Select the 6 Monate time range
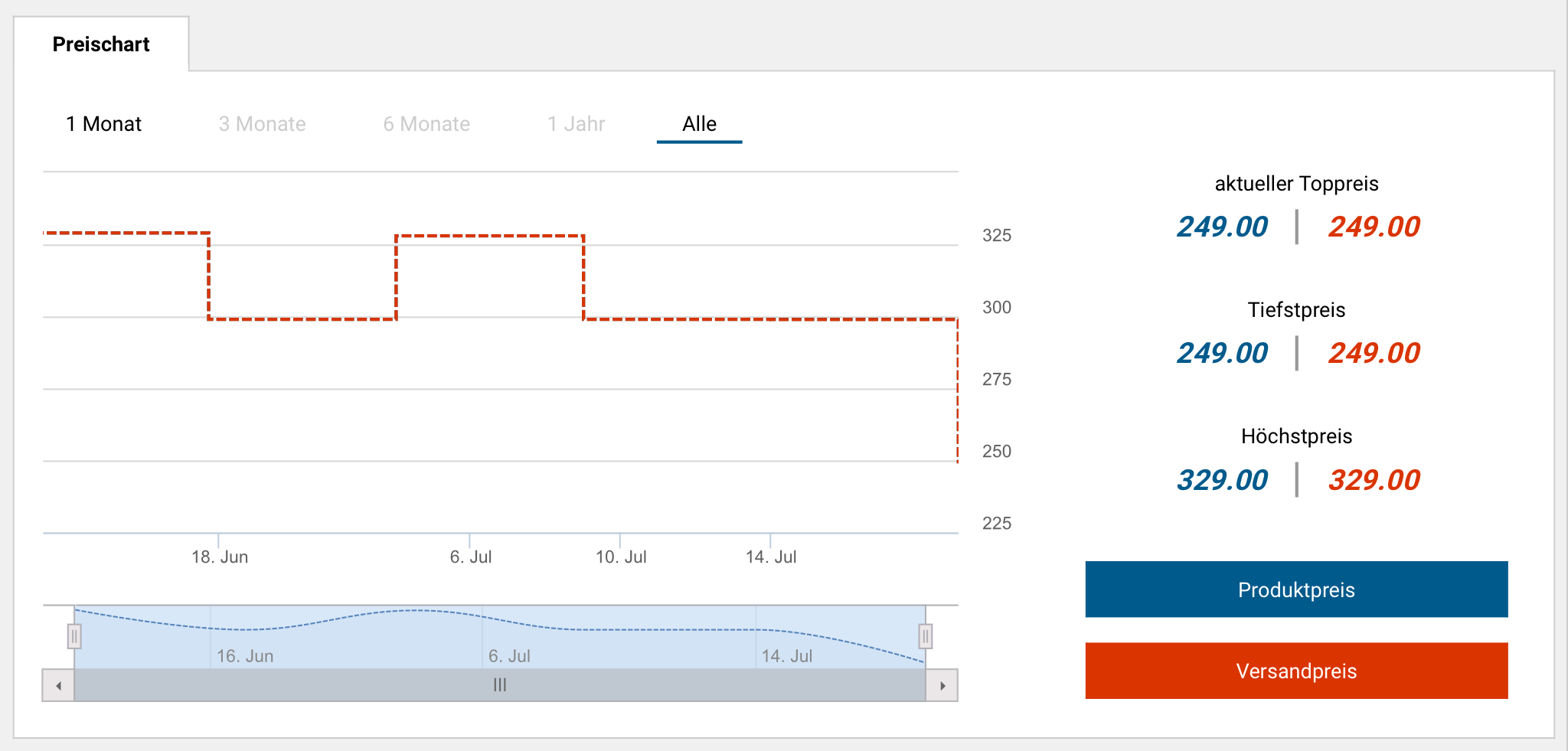This screenshot has width=1568, height=751. click(426, 124)
